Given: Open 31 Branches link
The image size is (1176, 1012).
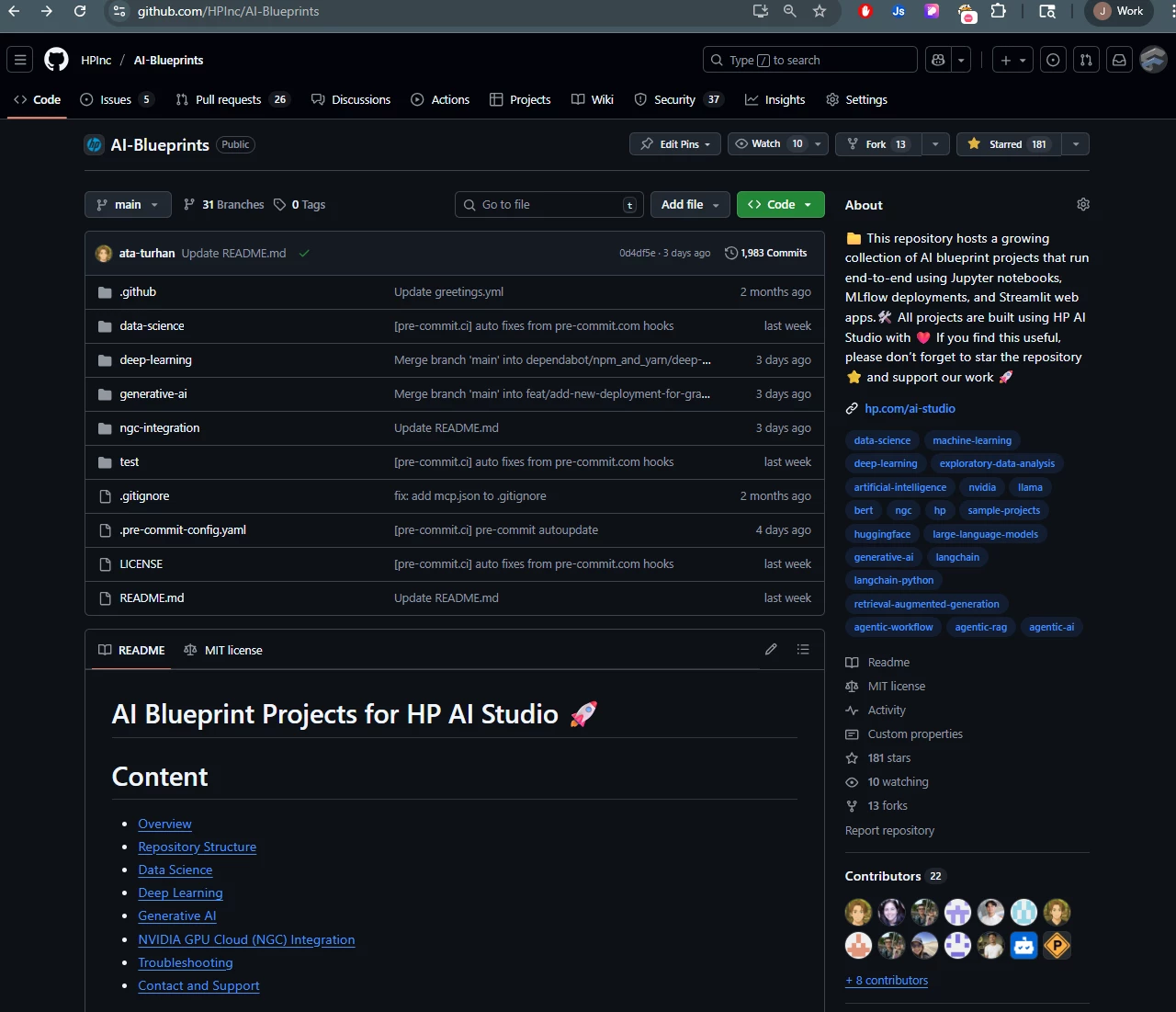Looking at the screenshot, I should tap(224, 204).
